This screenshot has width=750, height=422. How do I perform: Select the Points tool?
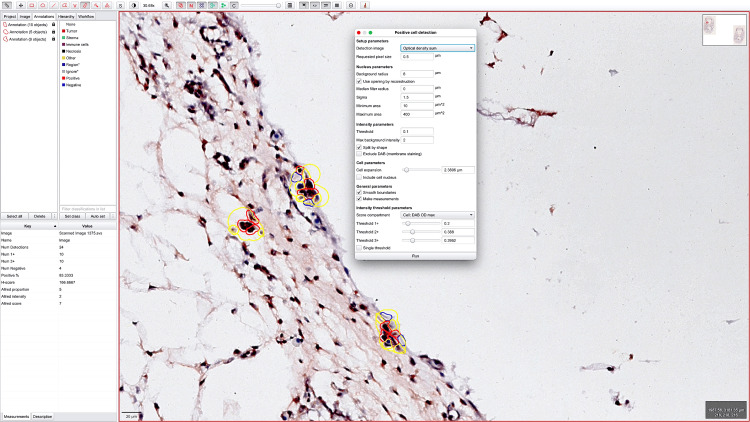click(107, 5)
